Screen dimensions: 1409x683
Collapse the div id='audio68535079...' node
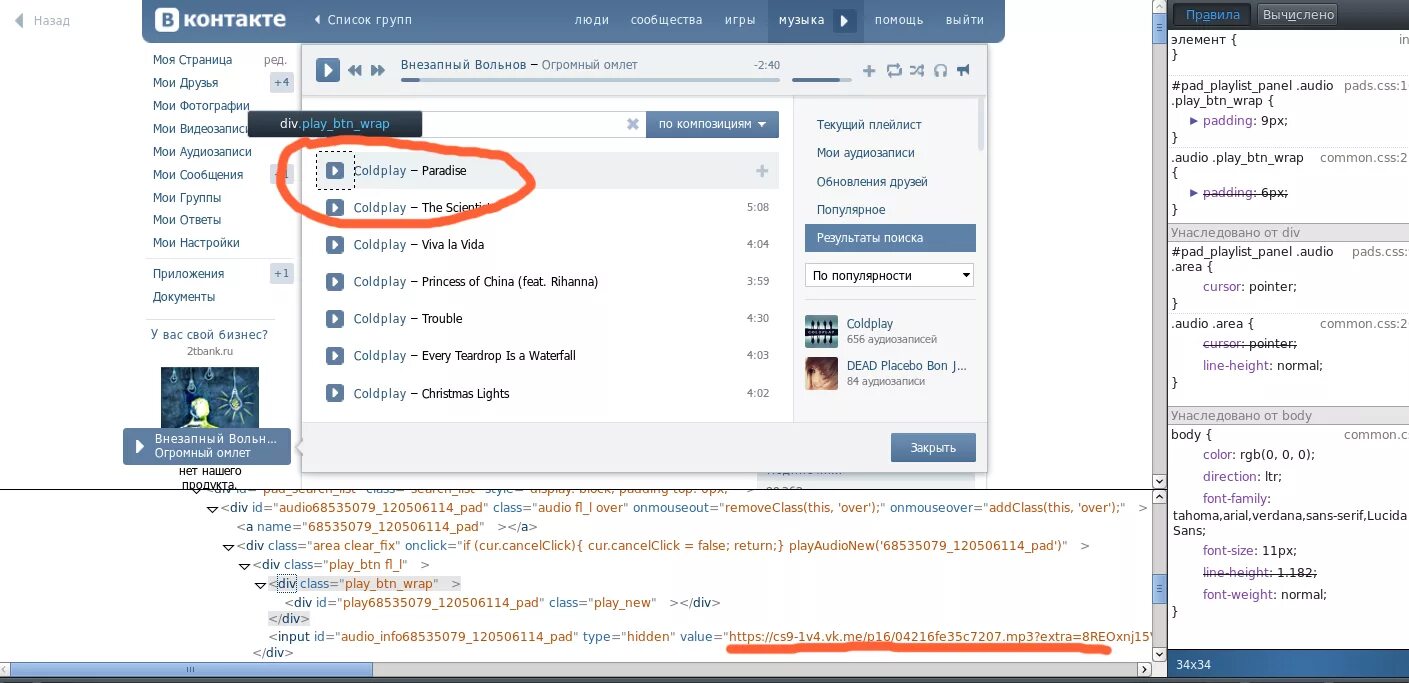tap(212, 509)
